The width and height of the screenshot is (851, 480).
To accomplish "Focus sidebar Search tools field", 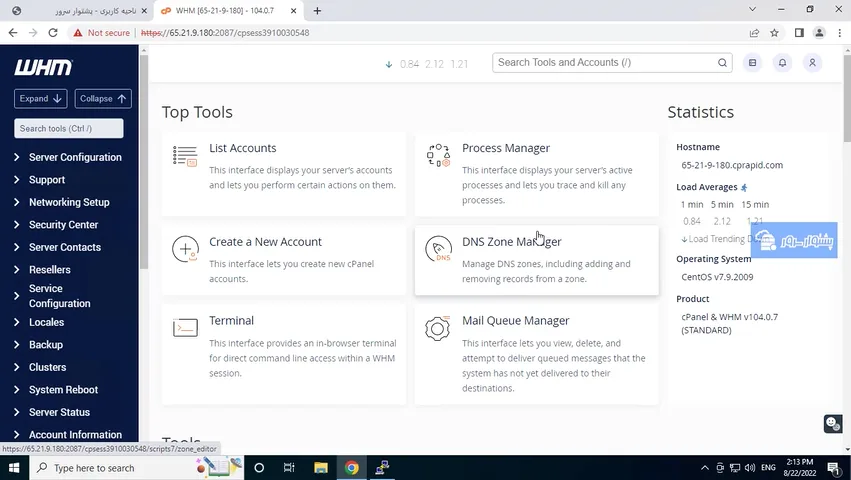I will click(x=69, y=129).
